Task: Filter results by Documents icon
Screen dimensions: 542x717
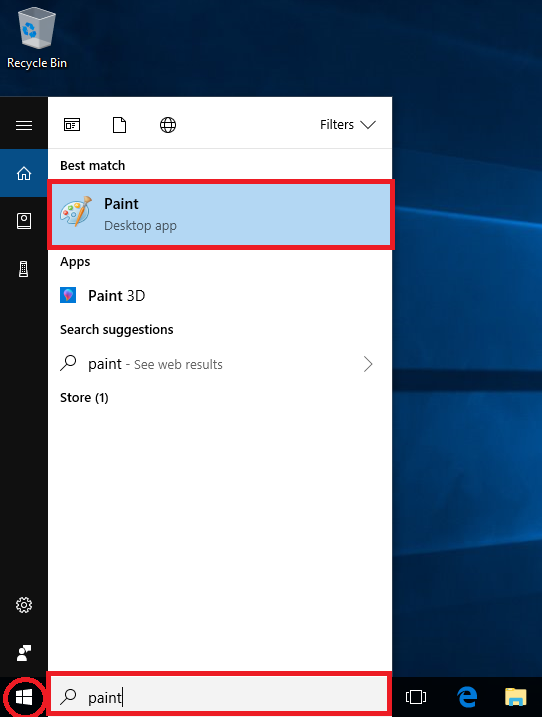Action: click(x=119, y=124)
